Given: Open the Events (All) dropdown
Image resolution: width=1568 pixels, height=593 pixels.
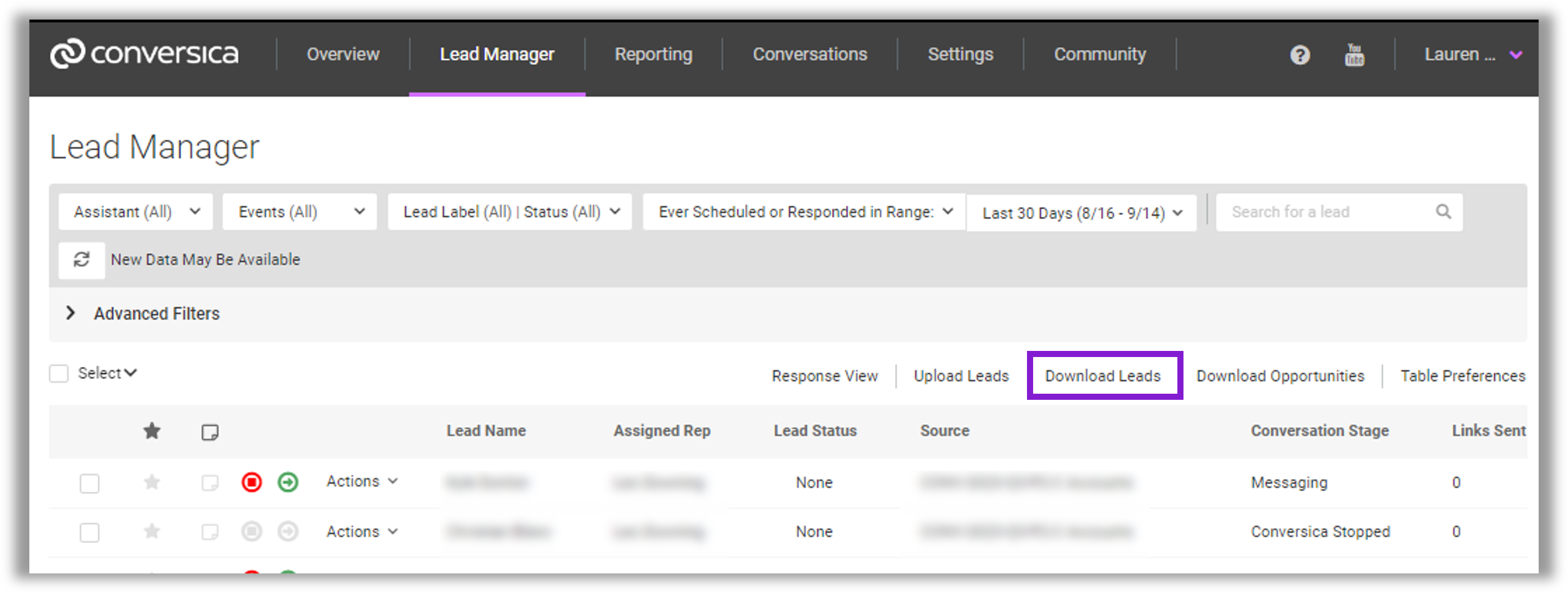Looking at the screenshot, I should (x=300, y=212).
